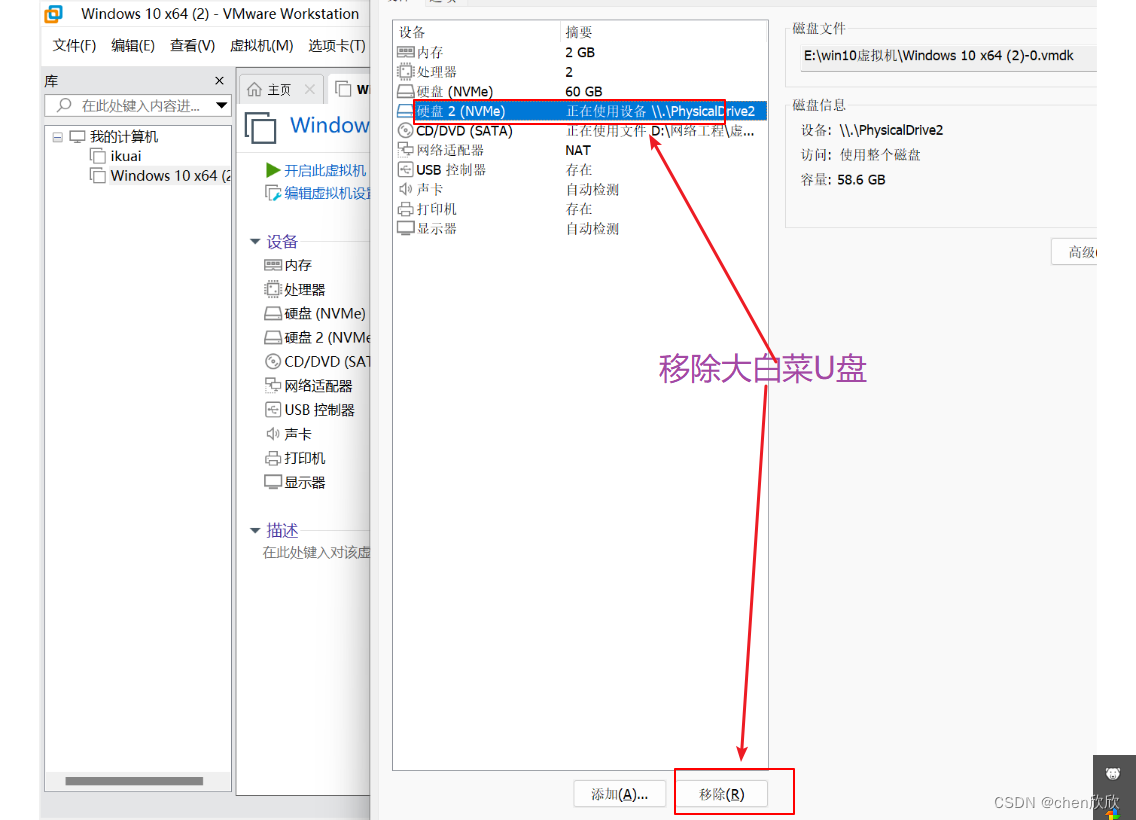This screenshot has height=820, width=1136.
Task: Select USB controller icon in dialog list
Action: pyautogui.click(x=406, y=170)
